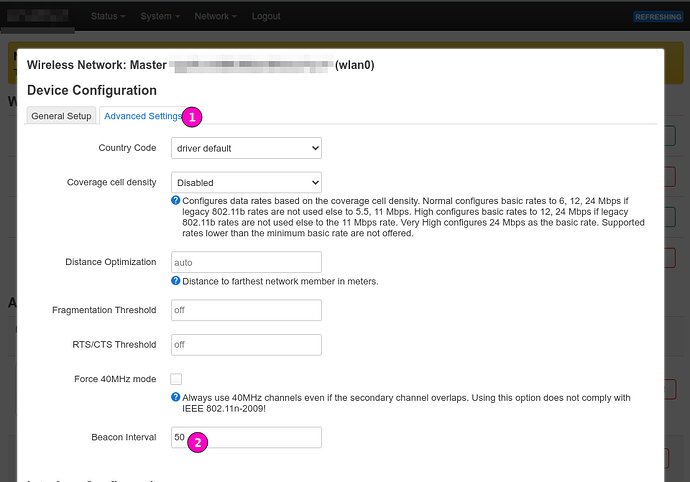Viewport: 690px width, 482px height.
Task: Focus the Fragmentation Threshold field
Action: (x=246, y=310)
